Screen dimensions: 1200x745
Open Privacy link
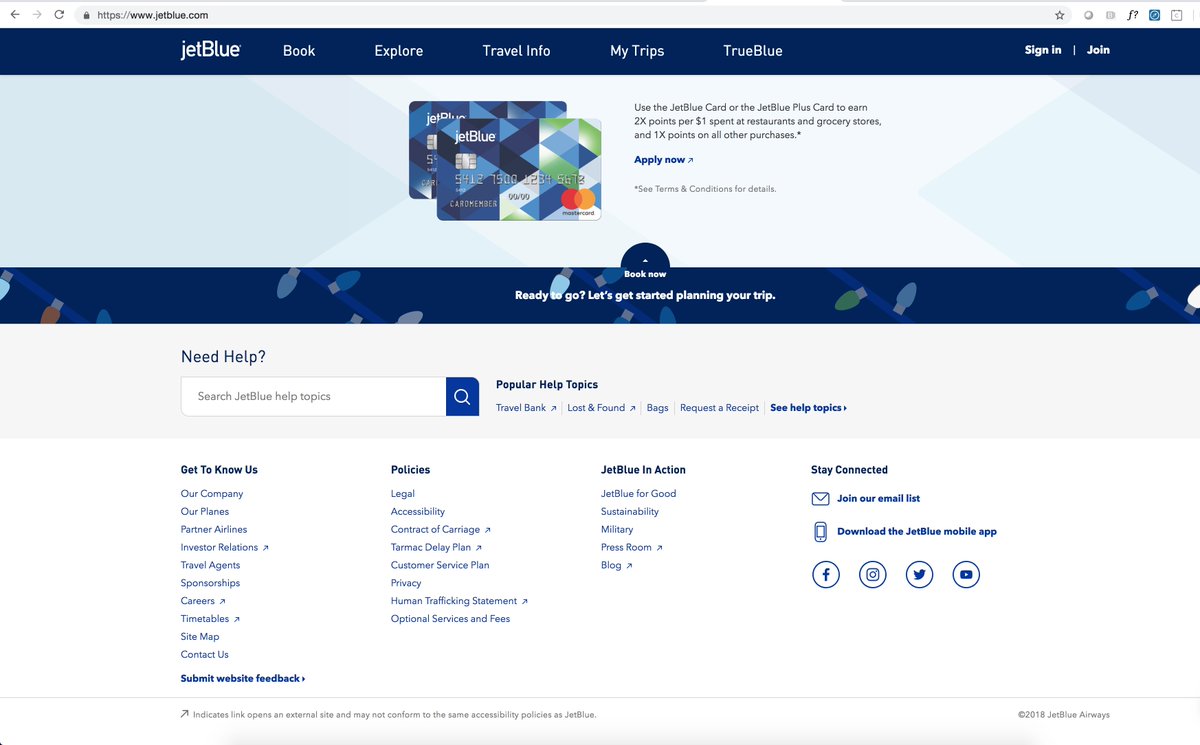406,584
